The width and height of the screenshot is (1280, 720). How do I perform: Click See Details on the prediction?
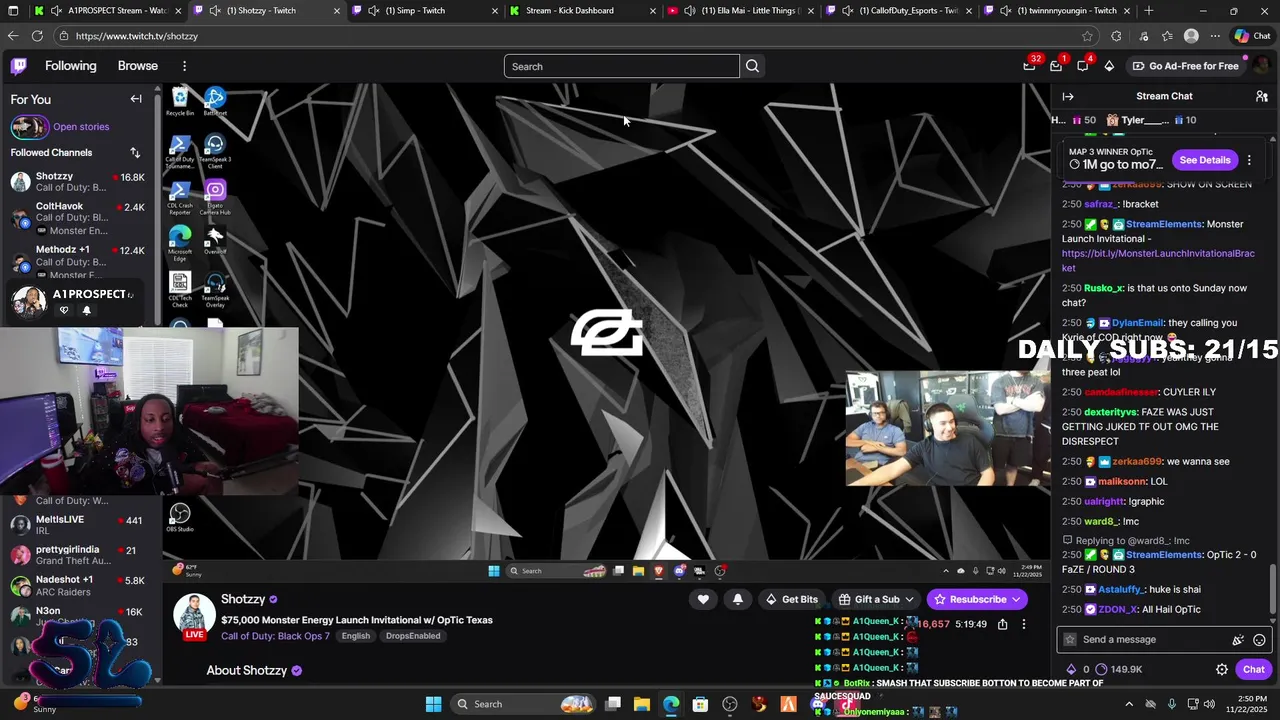coord(1205,160)
